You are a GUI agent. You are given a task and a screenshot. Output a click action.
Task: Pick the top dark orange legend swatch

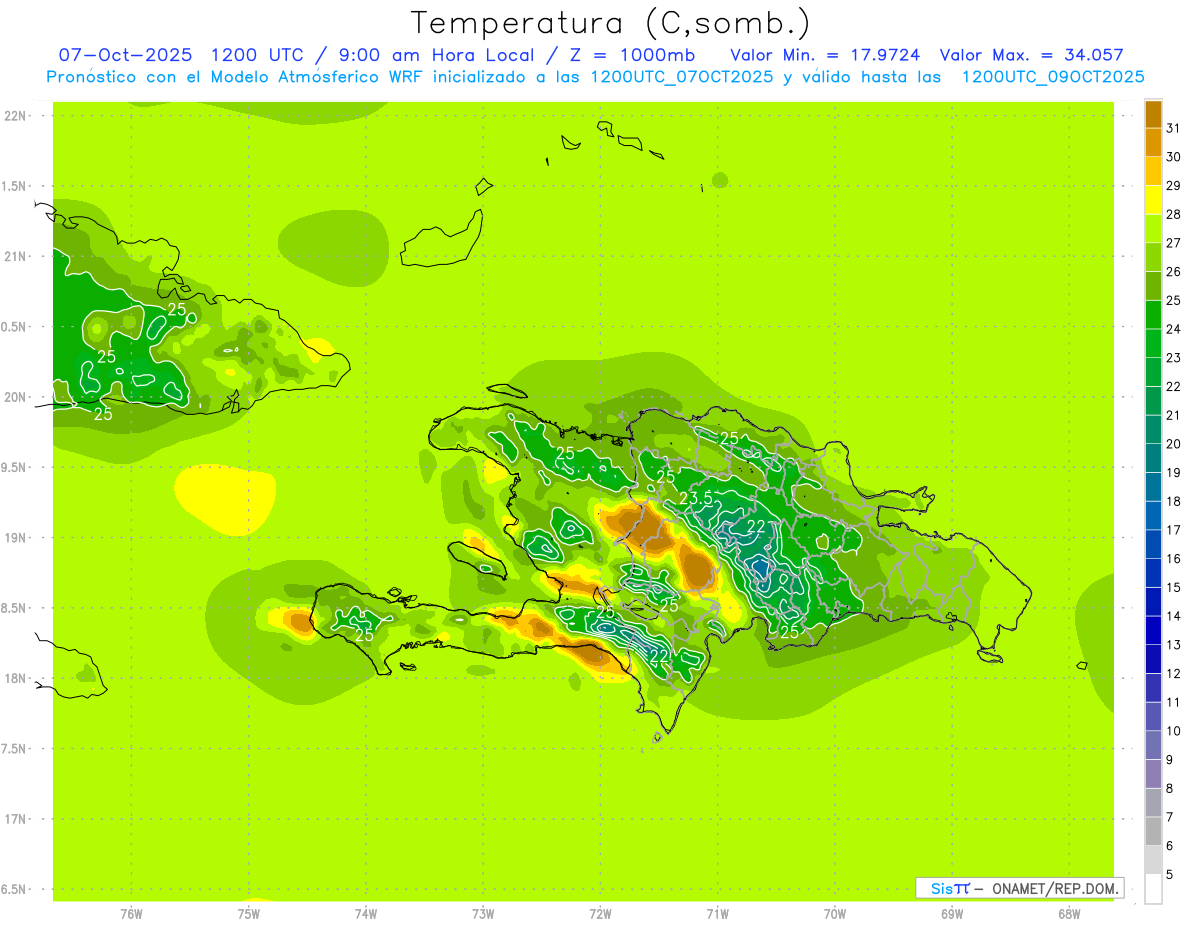[1153, 114]
